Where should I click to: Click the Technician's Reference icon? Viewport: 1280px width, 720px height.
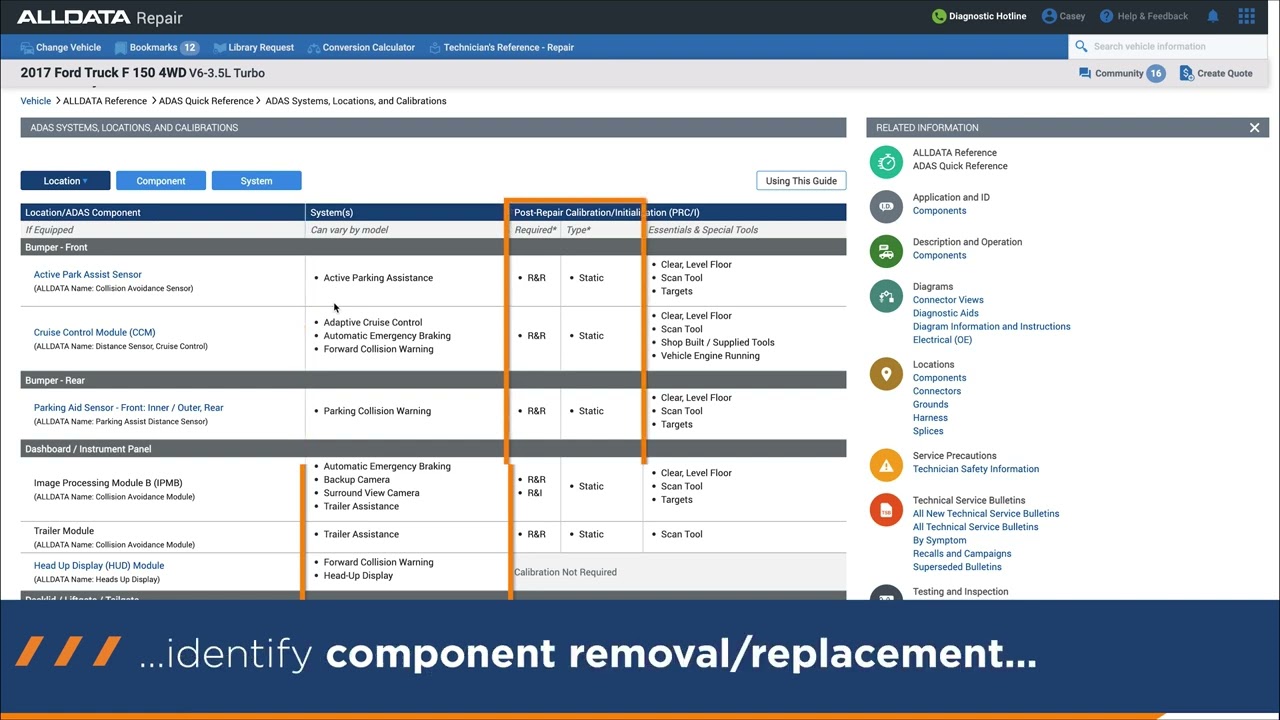(435, 47)
